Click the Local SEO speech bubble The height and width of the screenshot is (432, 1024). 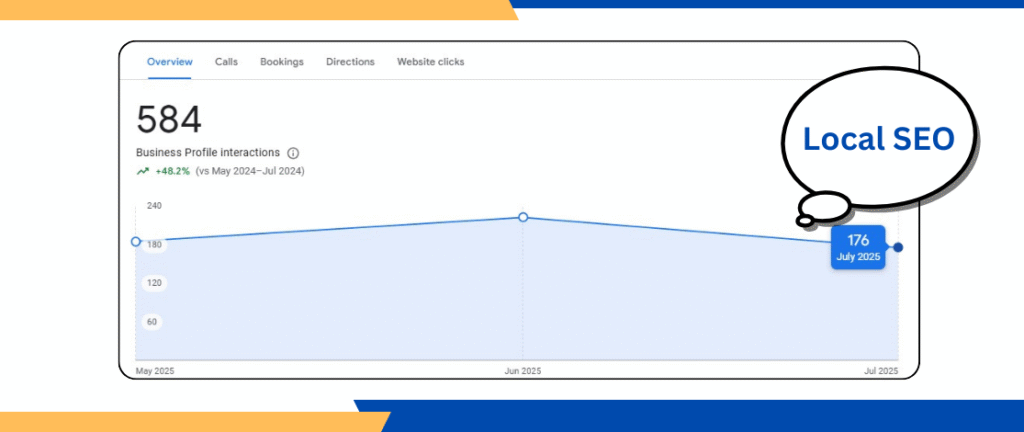[878, 140]
